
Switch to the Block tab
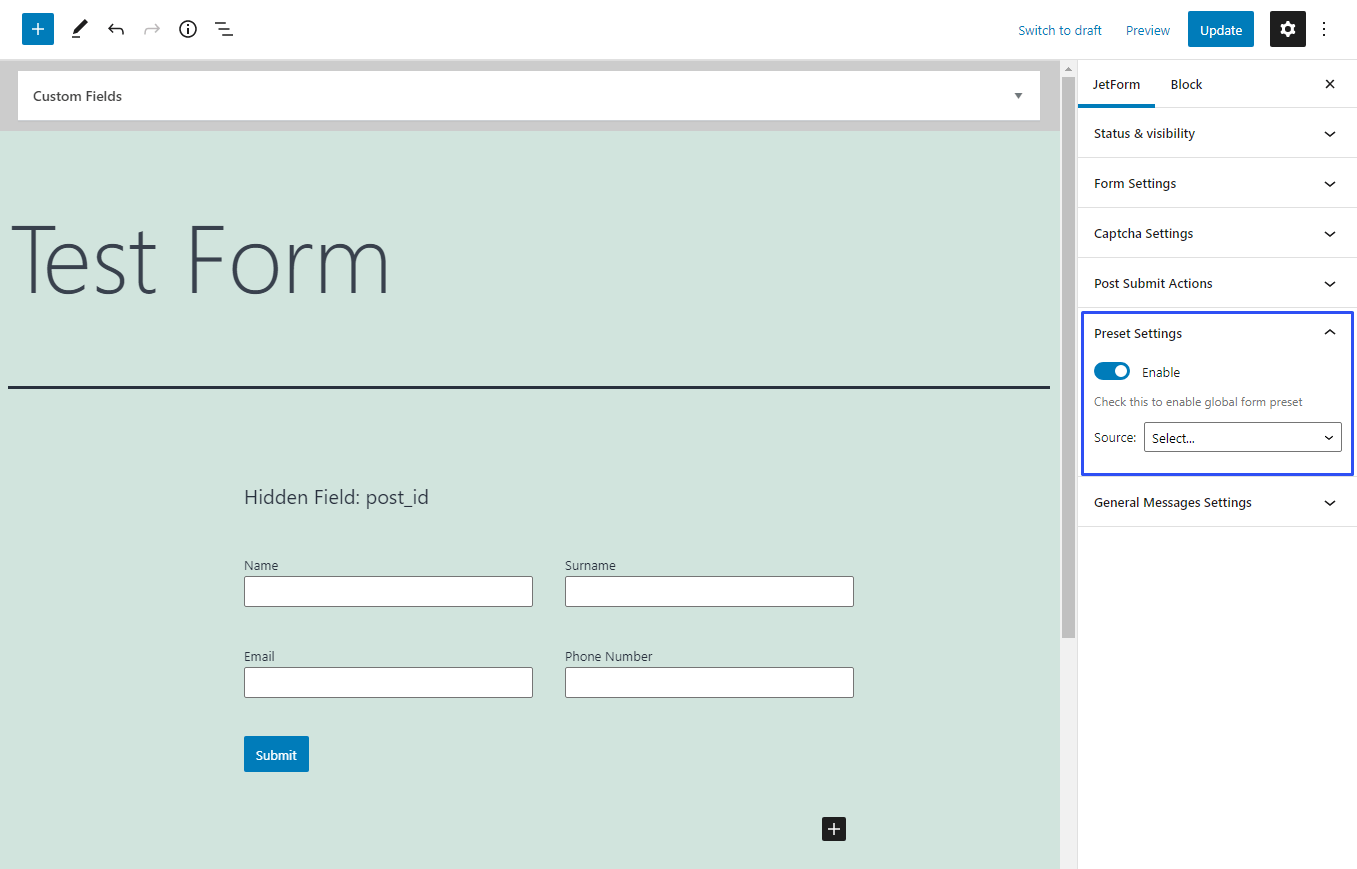click(1186, 84)
